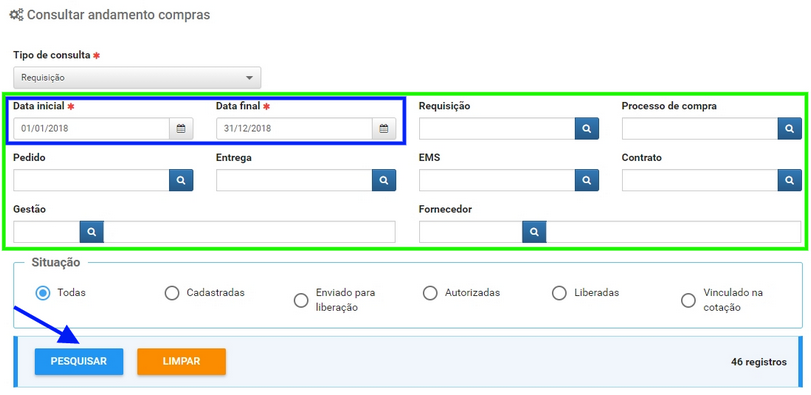Click the Data inicial date field

(92, 129)
